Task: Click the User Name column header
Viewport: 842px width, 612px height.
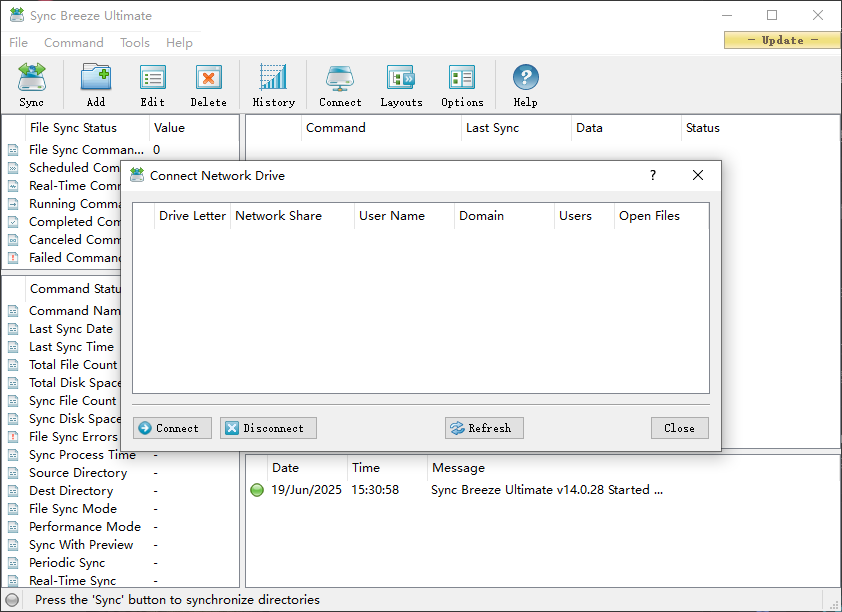Action: click(404, 216)
